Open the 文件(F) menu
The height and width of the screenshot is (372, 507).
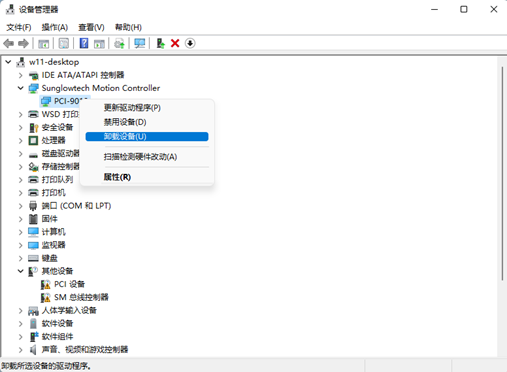[x=19, y=27]
